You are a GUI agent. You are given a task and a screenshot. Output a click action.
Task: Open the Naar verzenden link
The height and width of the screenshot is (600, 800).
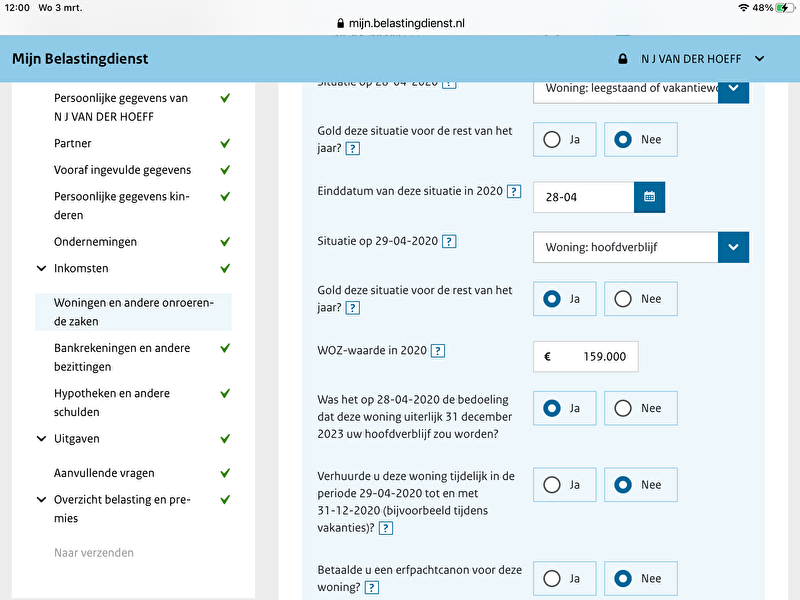(94, 553)
